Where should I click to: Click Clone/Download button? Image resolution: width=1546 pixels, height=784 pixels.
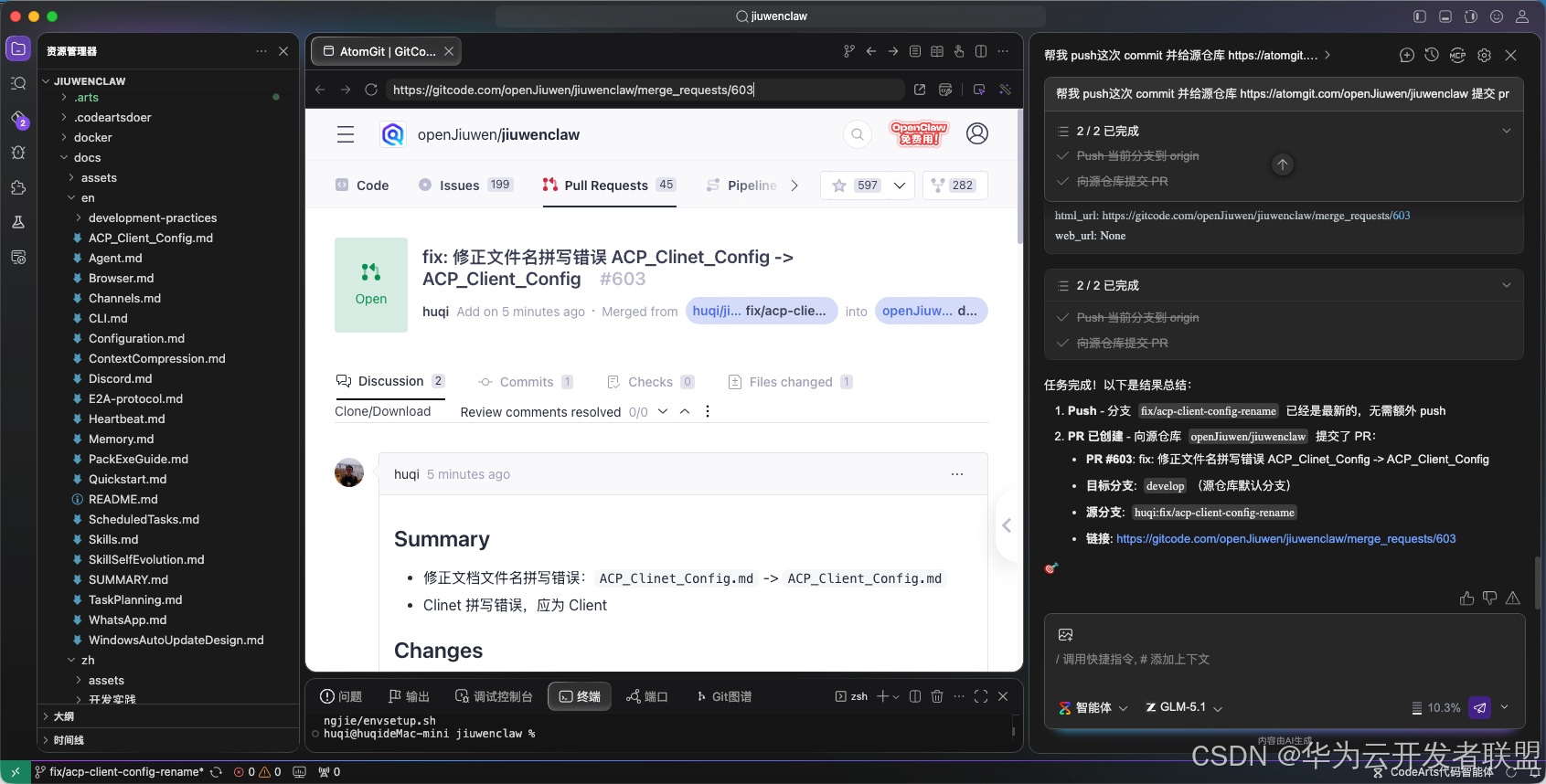383,411
